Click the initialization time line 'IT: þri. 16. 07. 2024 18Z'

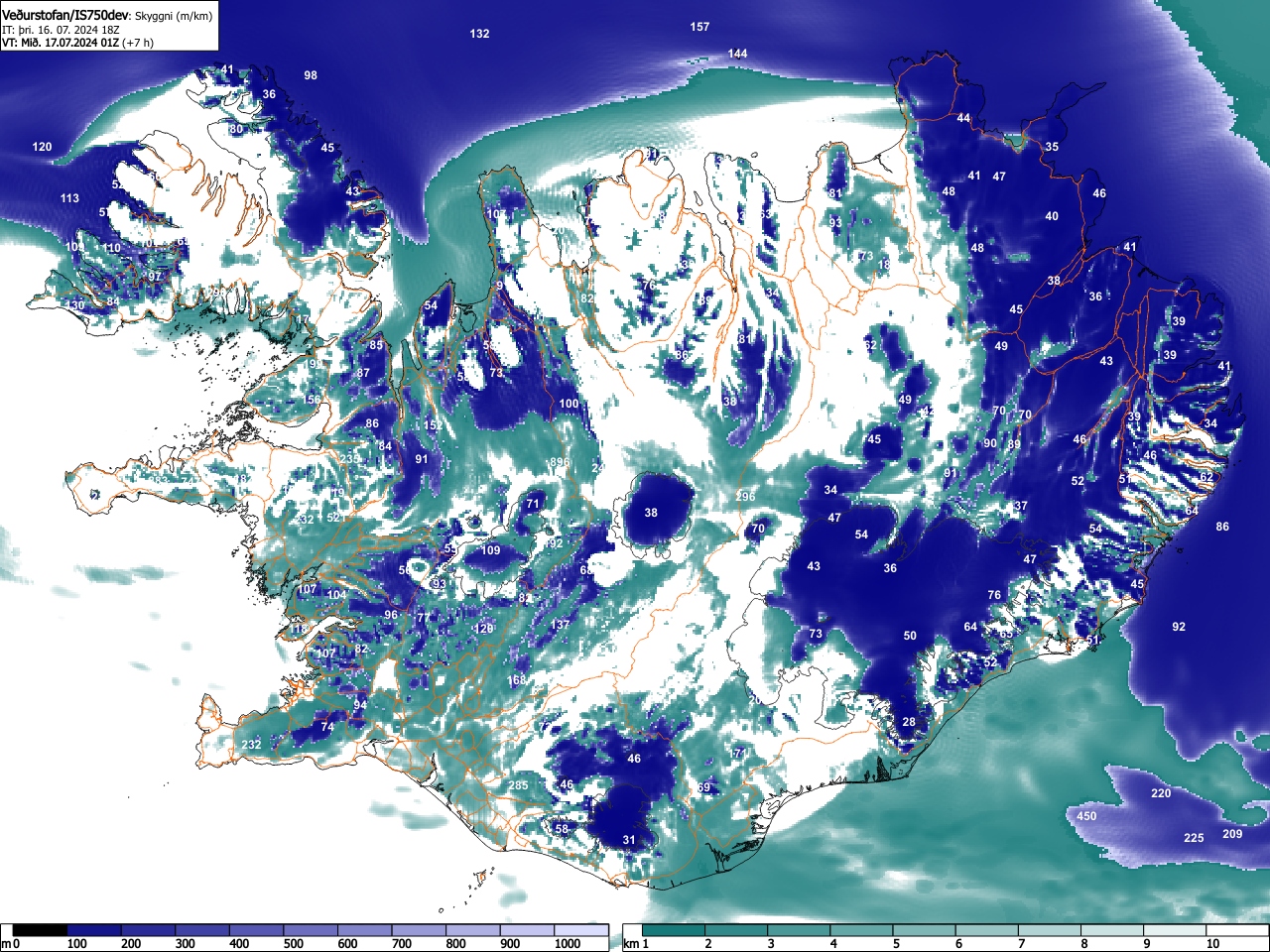pos(61,31)
